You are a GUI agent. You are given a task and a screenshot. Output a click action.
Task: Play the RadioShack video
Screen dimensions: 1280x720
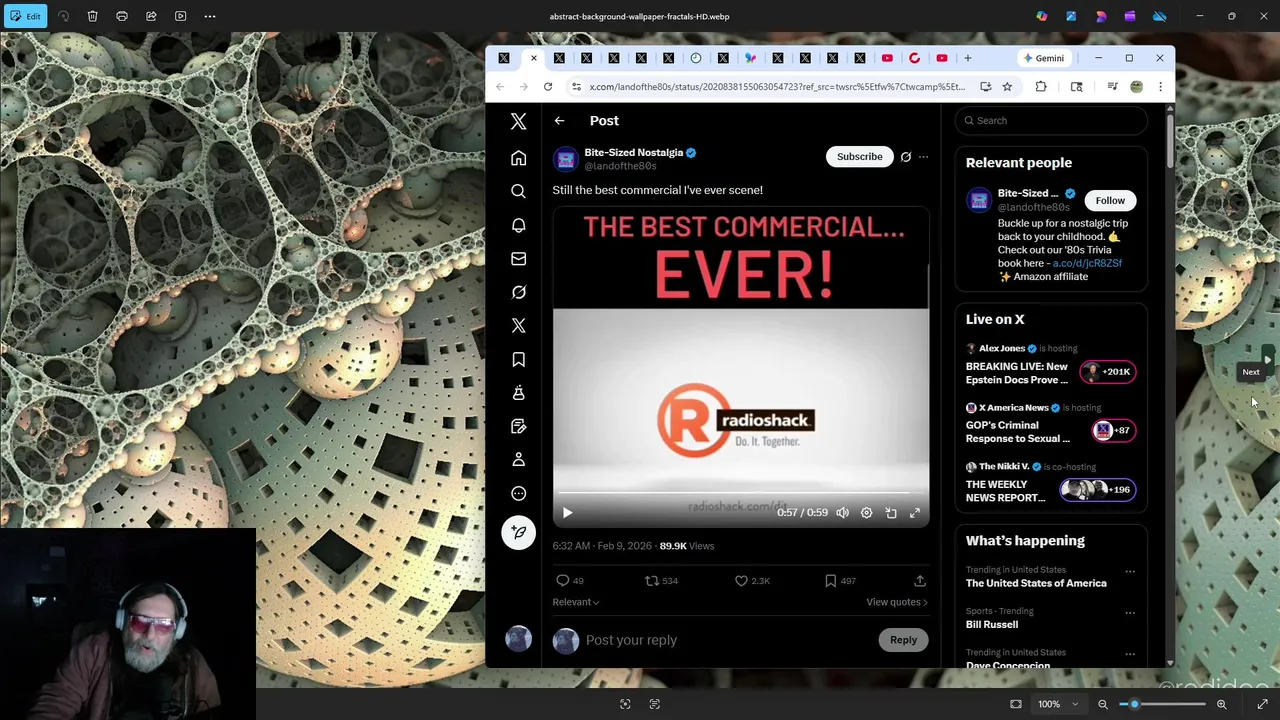coord(567,513)
